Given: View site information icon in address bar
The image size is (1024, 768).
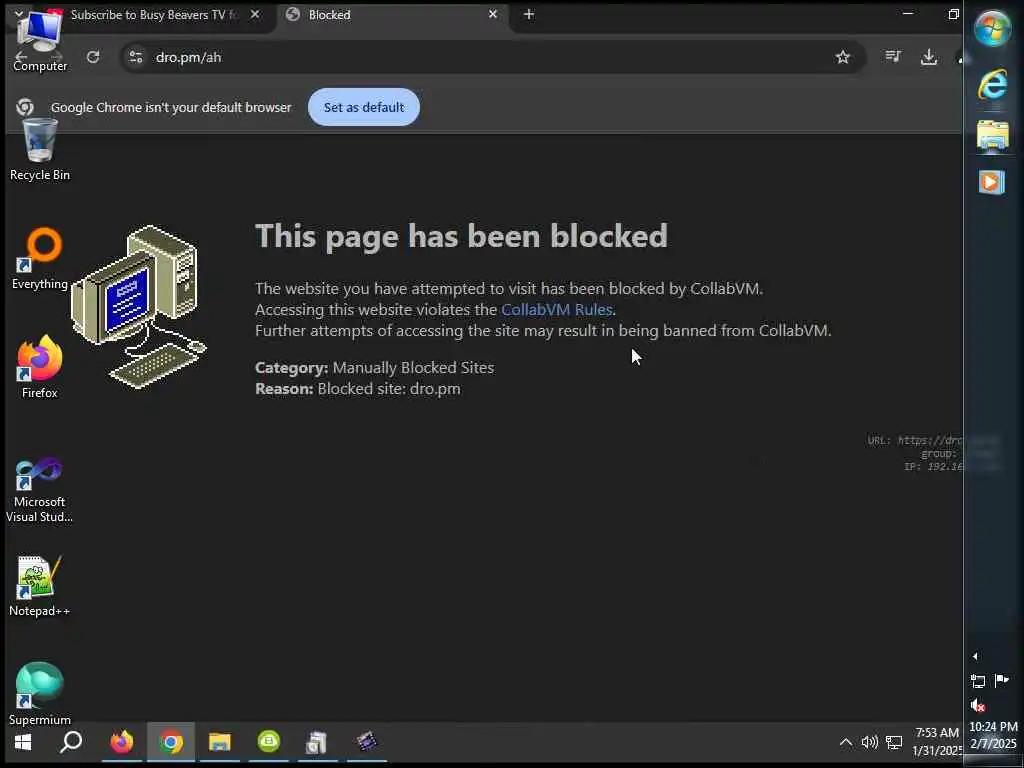Looking at the screenshot, I should pyautogui.click(x=136, y=57).
